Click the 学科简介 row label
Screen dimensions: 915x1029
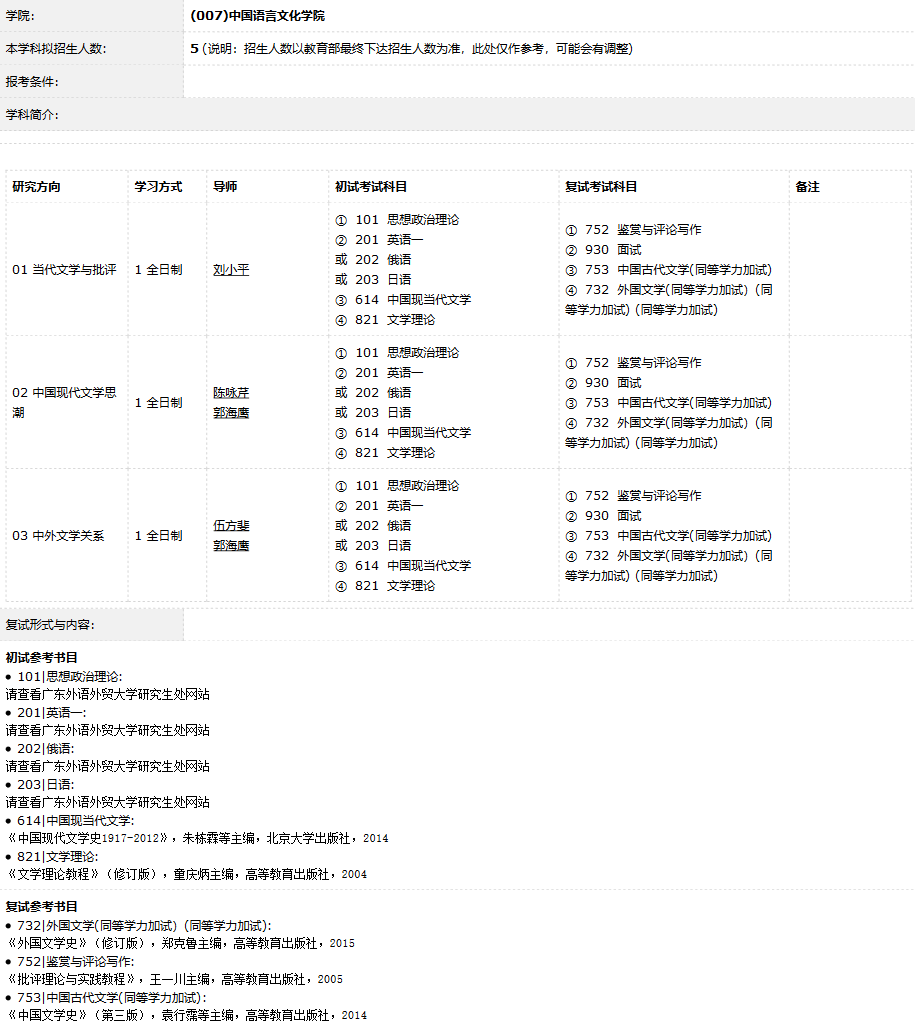point(32,115)
